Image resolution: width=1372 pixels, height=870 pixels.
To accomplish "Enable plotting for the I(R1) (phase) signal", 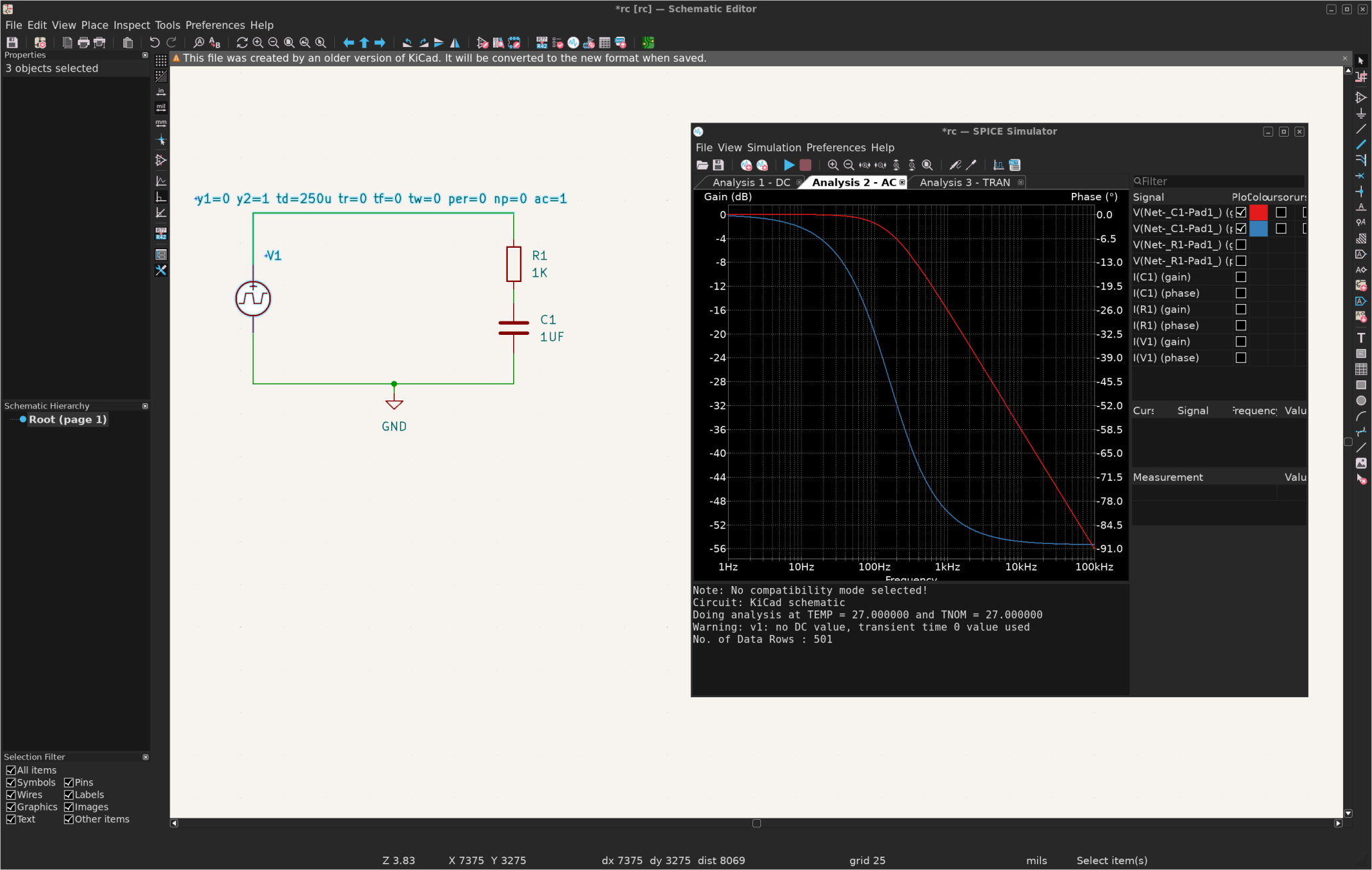I will pyautogui.click(x=1241, y=325).
